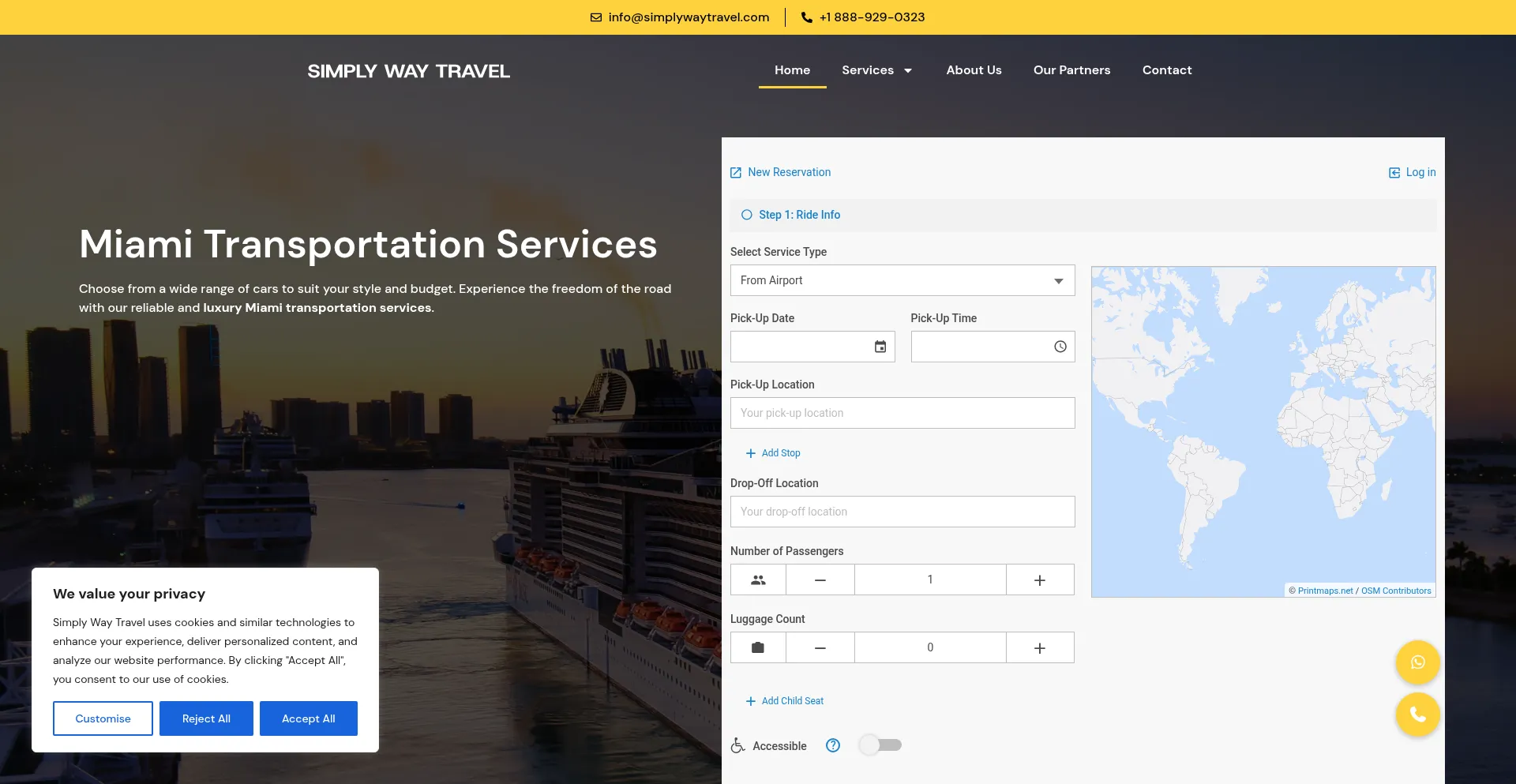
Task: Select the Step 1: Ride Info radio circle
Action: [x=746, y=215]
